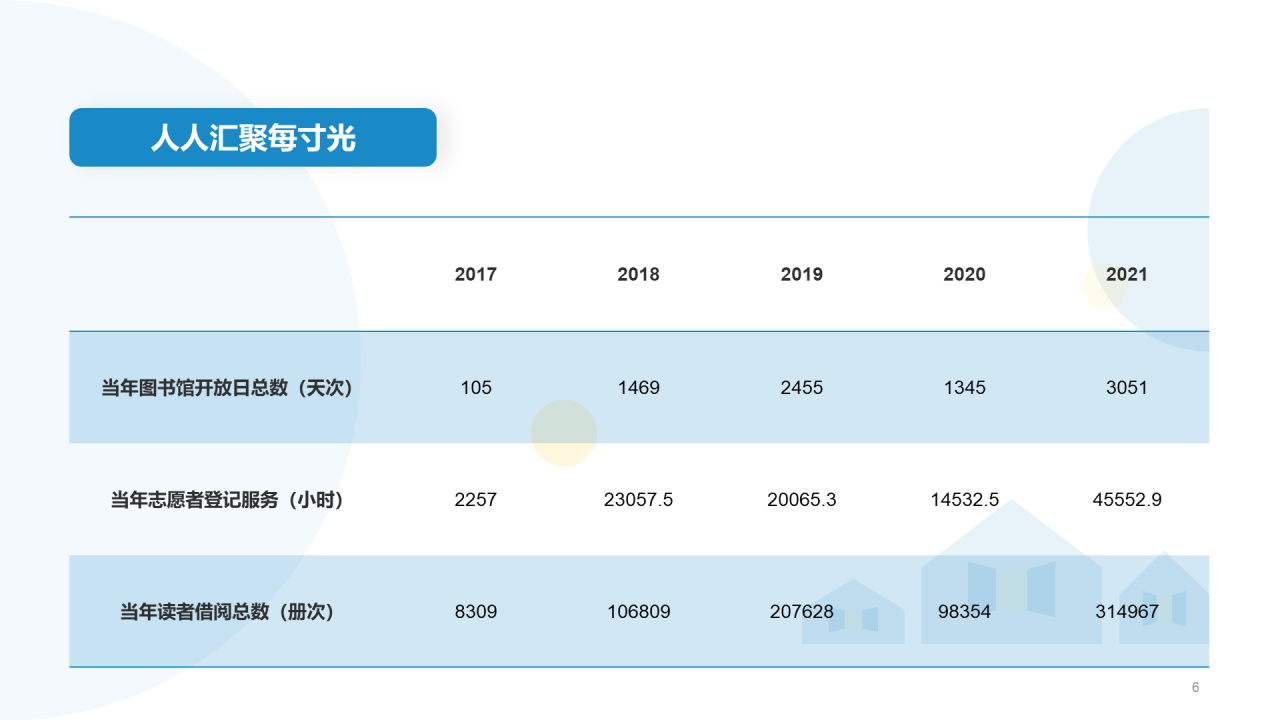Select the cell value 207628
Viewport: 1280px width, 720px height.
(802, 612)
